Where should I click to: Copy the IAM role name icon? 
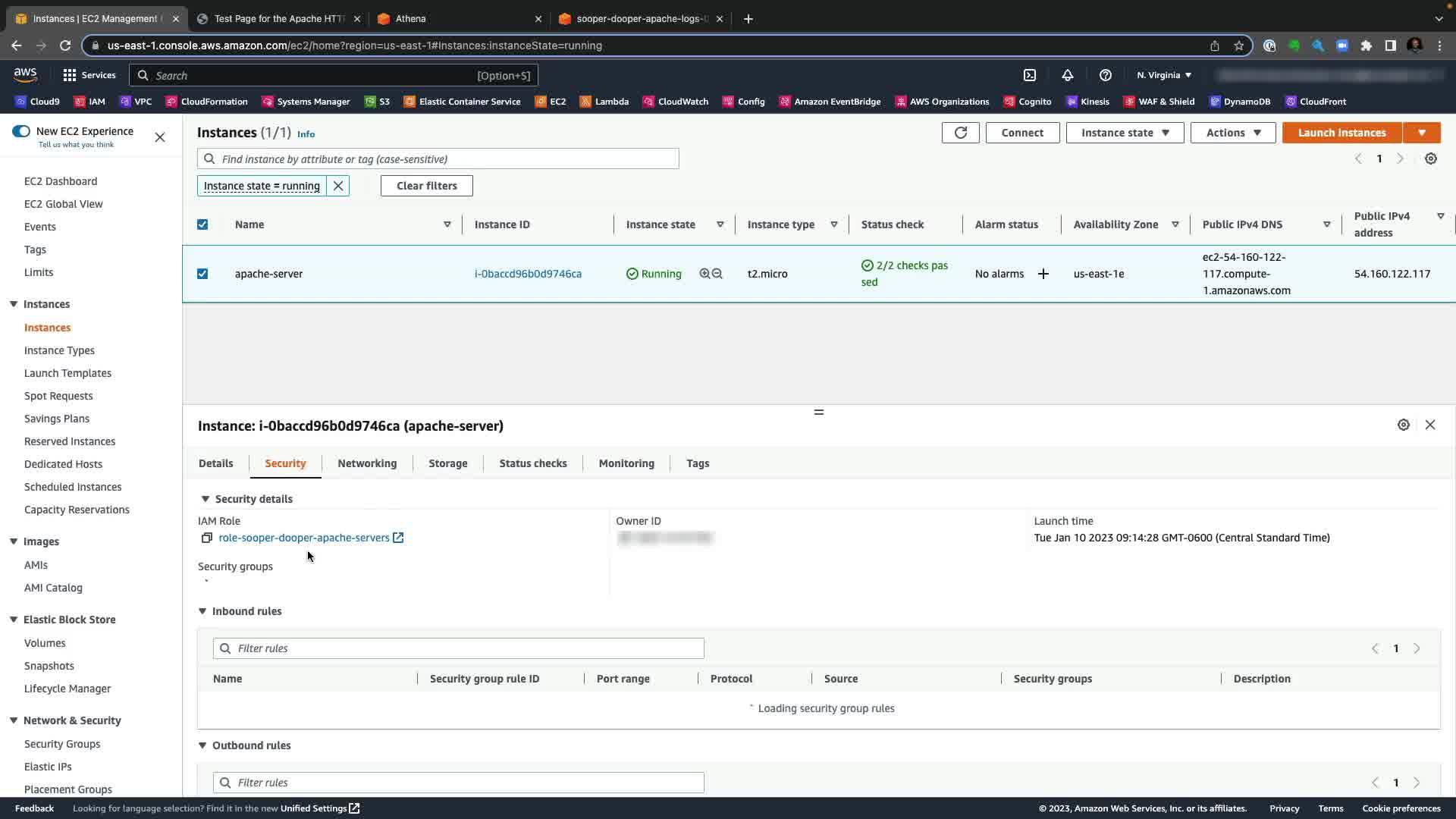pyautogui.click(x=206, y=538)
